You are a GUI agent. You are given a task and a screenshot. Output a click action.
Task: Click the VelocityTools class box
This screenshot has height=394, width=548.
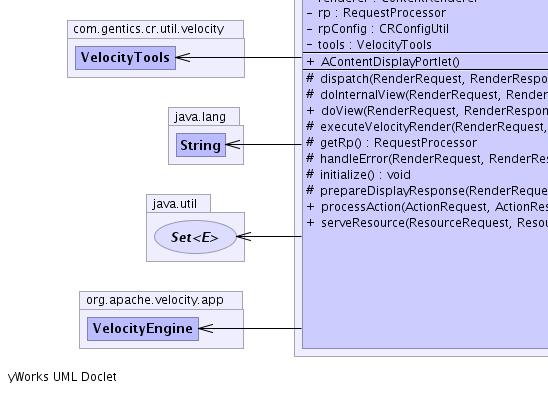pyautogui.click(x=125, y=58)
